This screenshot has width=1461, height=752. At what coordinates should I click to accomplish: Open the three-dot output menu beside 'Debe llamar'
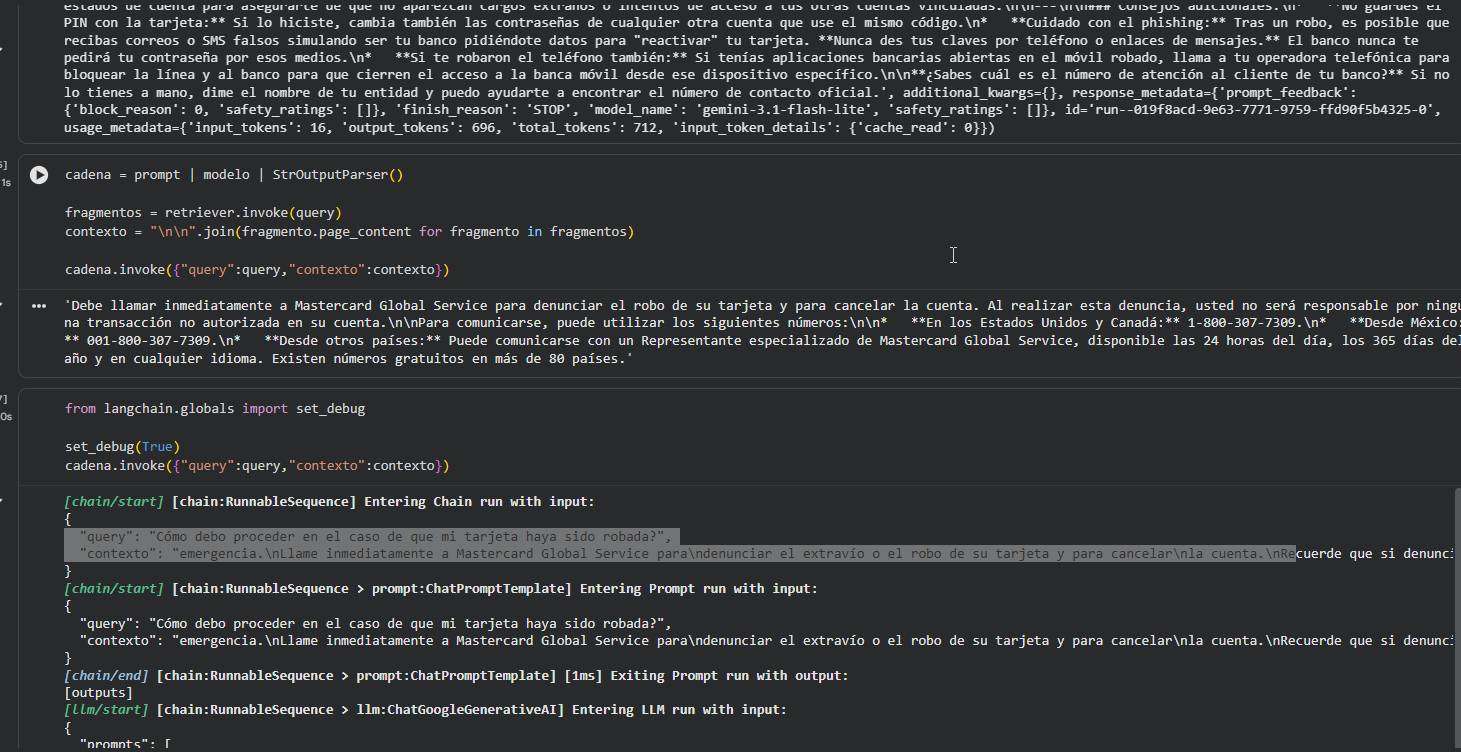point(38,306)
